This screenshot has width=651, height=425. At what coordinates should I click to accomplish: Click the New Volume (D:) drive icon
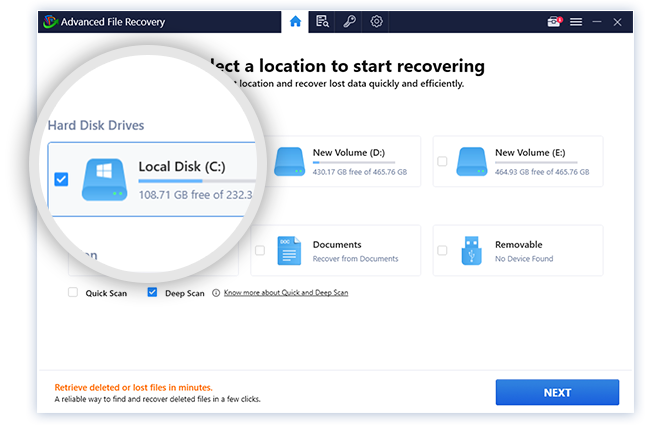(289, 161)
